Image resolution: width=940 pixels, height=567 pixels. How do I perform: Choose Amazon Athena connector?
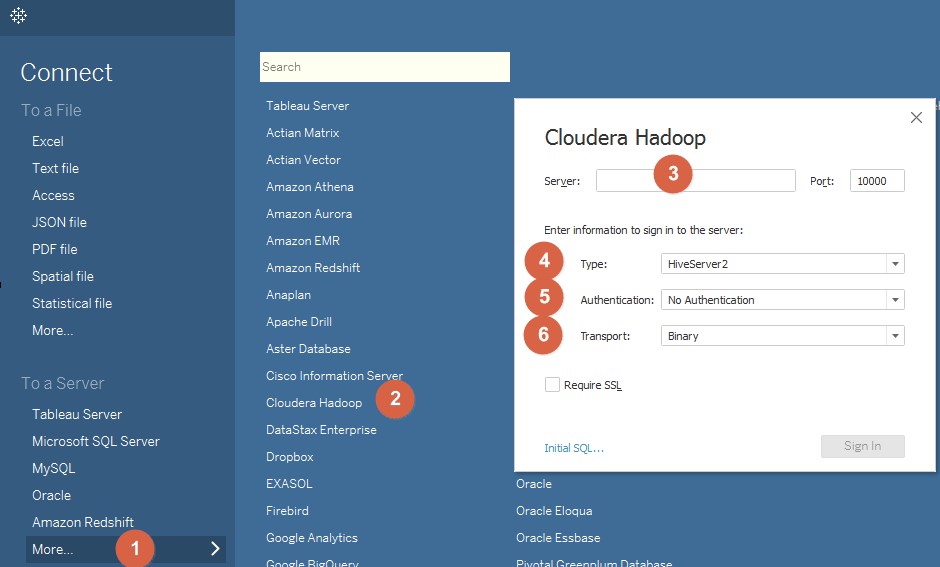[x=310, y=186]
